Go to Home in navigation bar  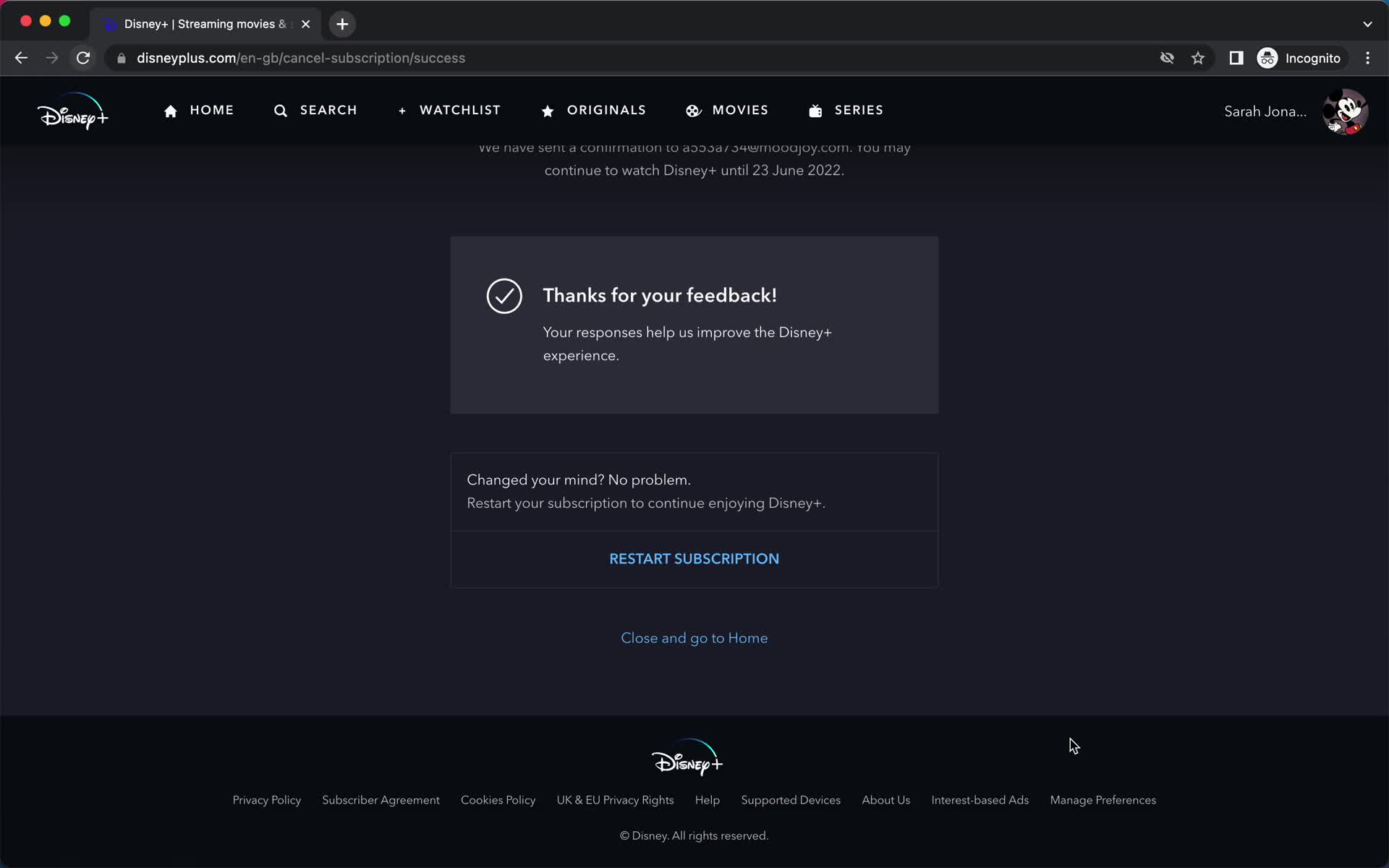[x=199, y=110]
